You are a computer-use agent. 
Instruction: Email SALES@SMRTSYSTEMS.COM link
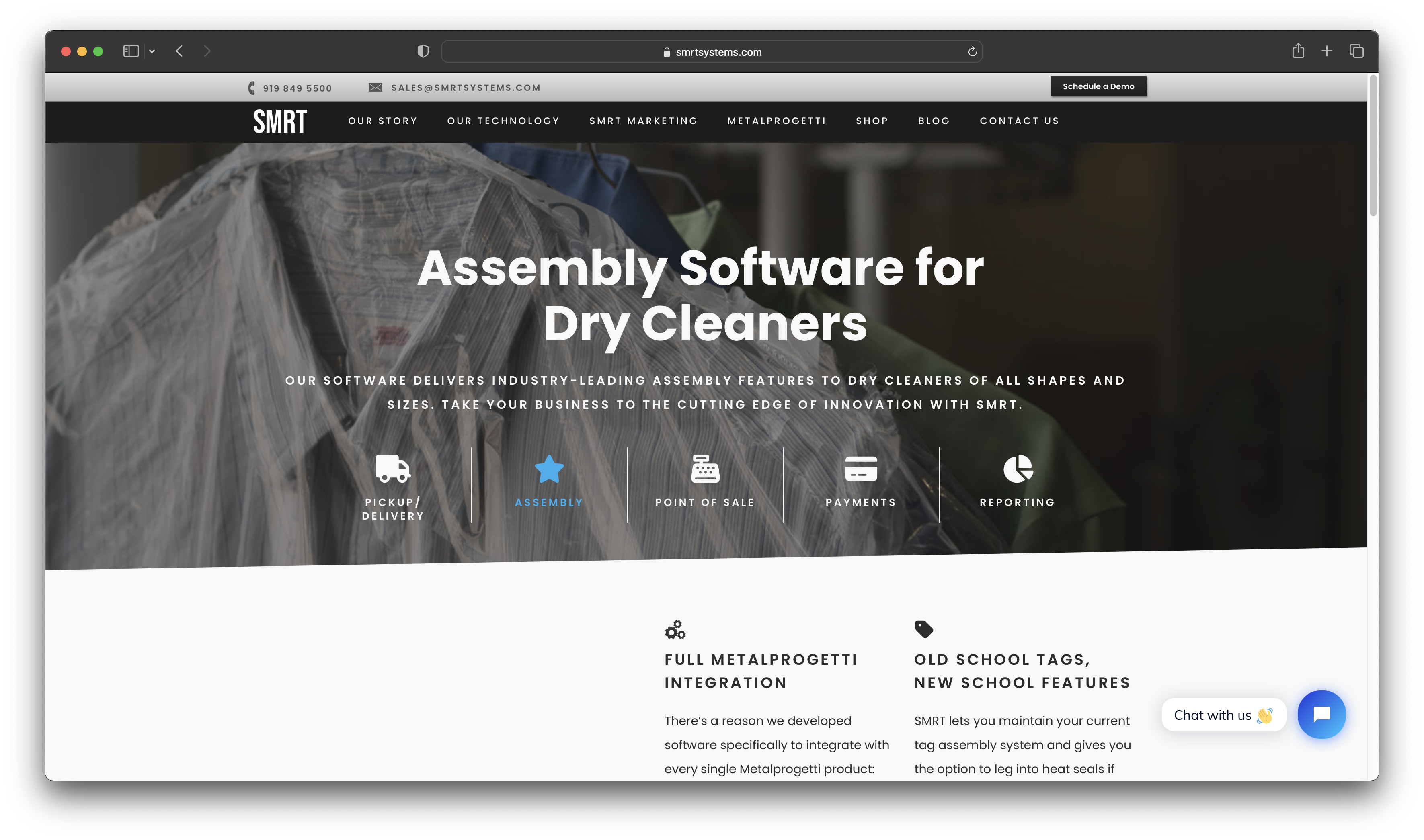(466, 88)
